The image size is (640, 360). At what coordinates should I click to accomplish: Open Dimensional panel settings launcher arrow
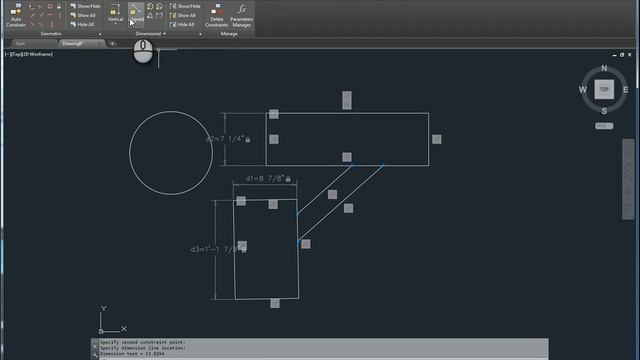[x=200, y=34]
